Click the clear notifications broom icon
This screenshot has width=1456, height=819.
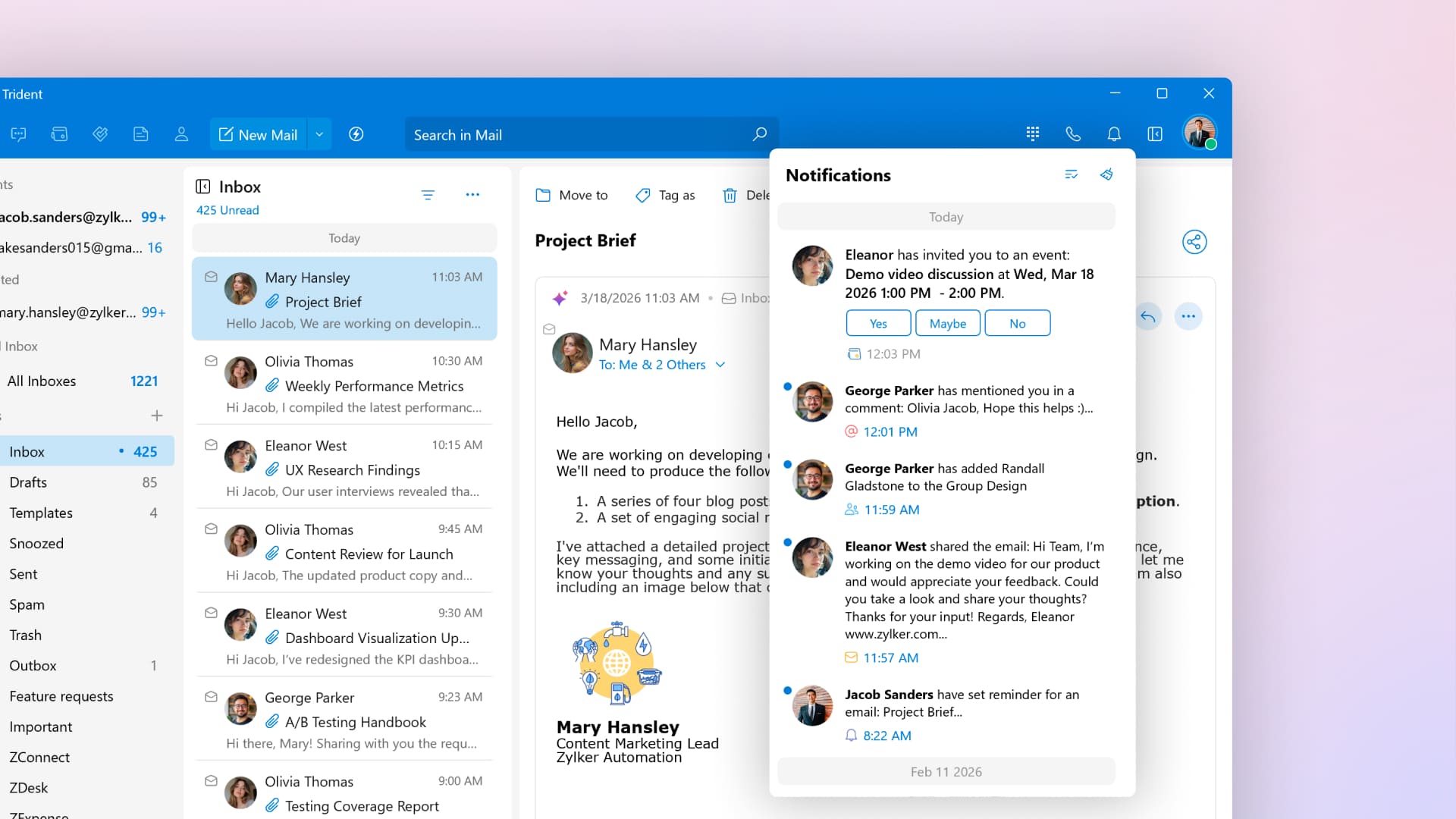click(x=1106, y=174)
